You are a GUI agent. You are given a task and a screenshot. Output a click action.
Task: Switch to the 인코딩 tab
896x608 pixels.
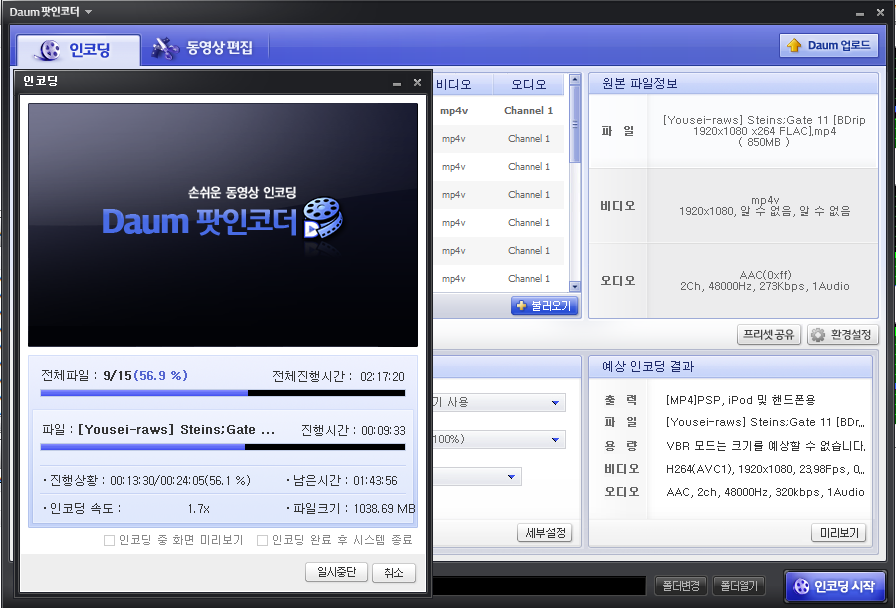[78, 50]
